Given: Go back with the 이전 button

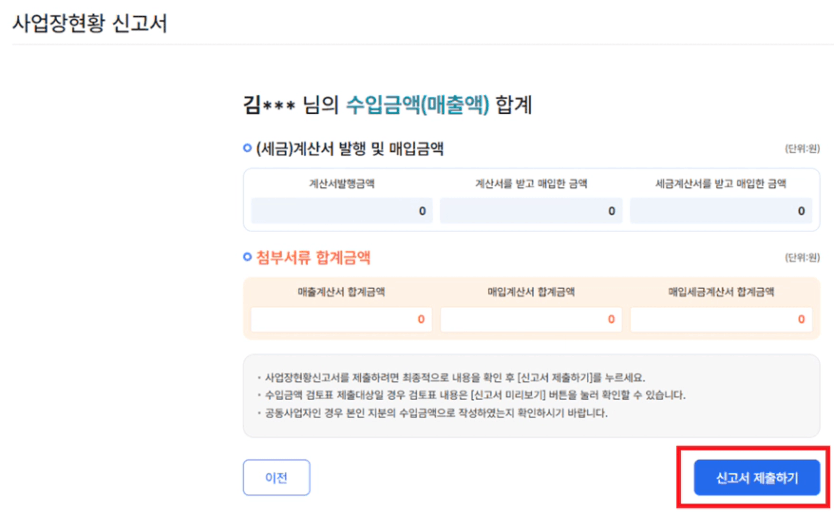Looking at the screenshot, I should [276, 478].
